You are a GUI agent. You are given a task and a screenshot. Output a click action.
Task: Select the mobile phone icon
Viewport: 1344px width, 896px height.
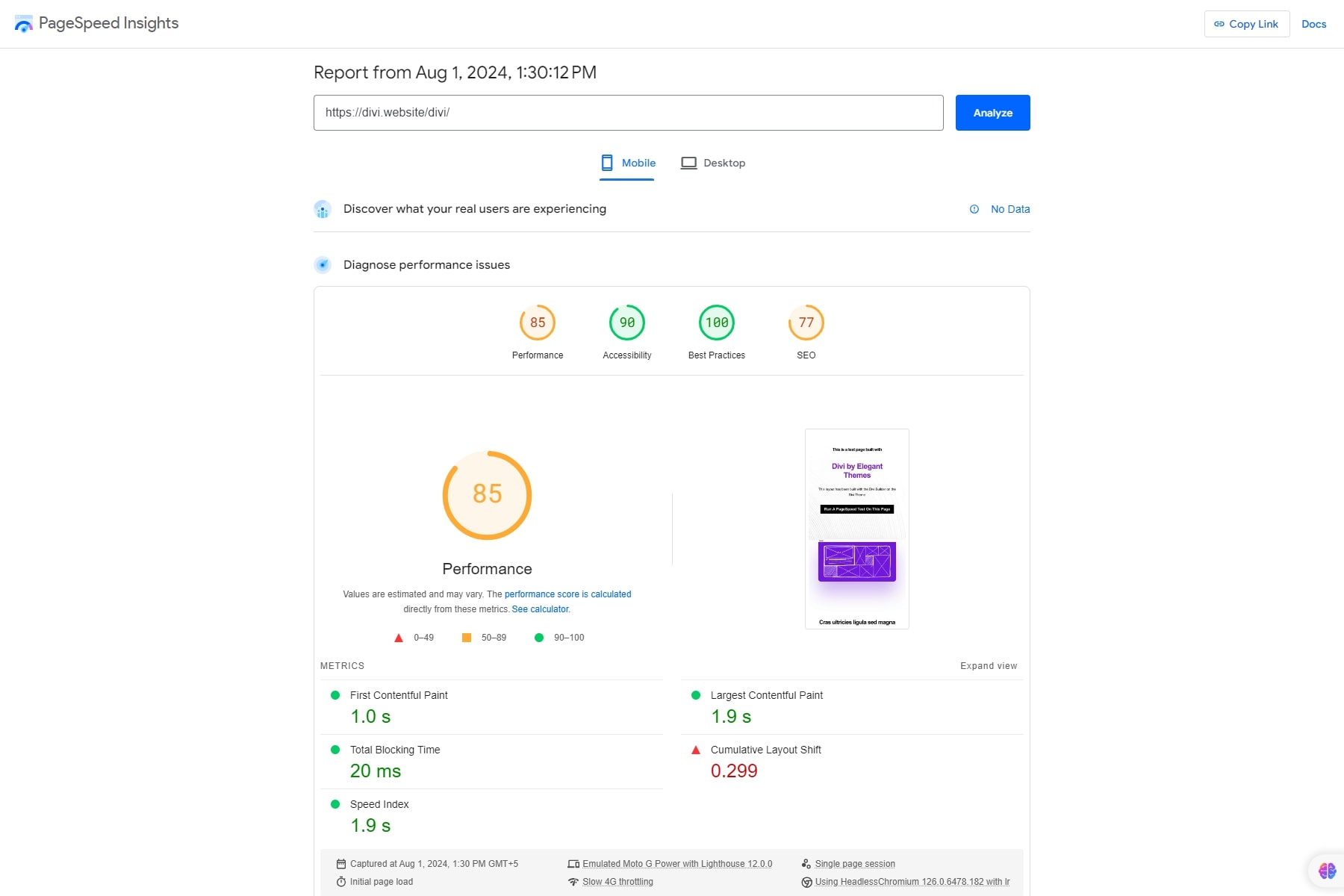(607, 163)
